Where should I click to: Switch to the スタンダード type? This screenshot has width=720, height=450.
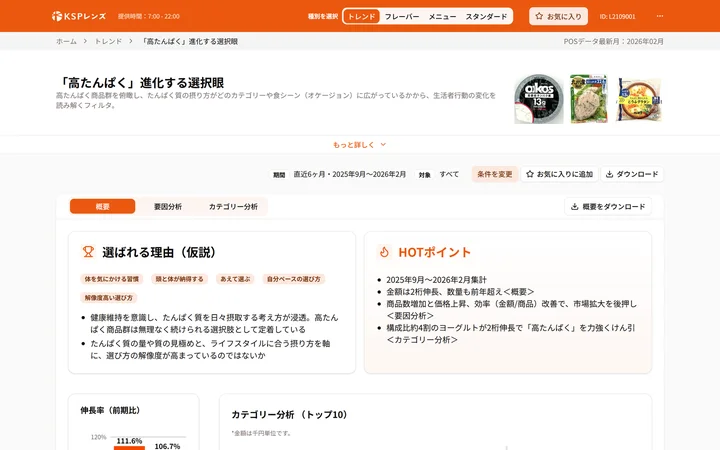[x=486, y=17]
